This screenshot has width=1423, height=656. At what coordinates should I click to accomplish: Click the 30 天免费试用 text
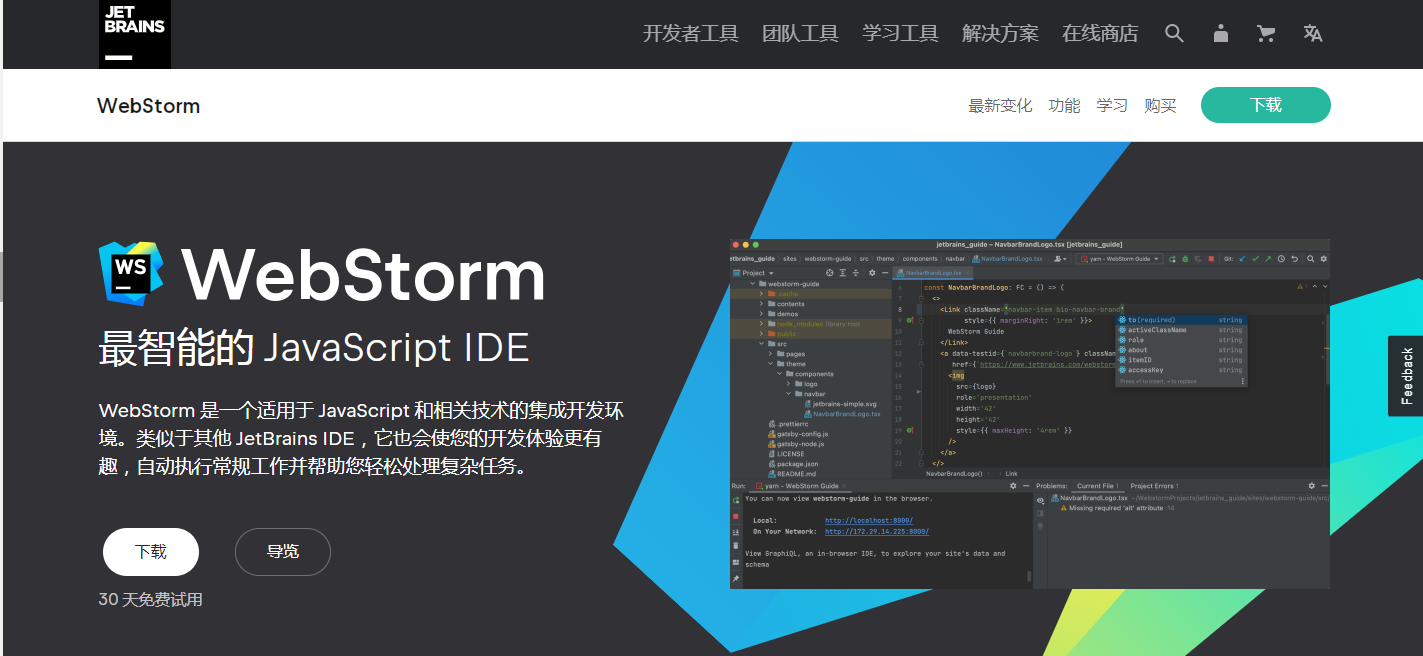(150, 600)
